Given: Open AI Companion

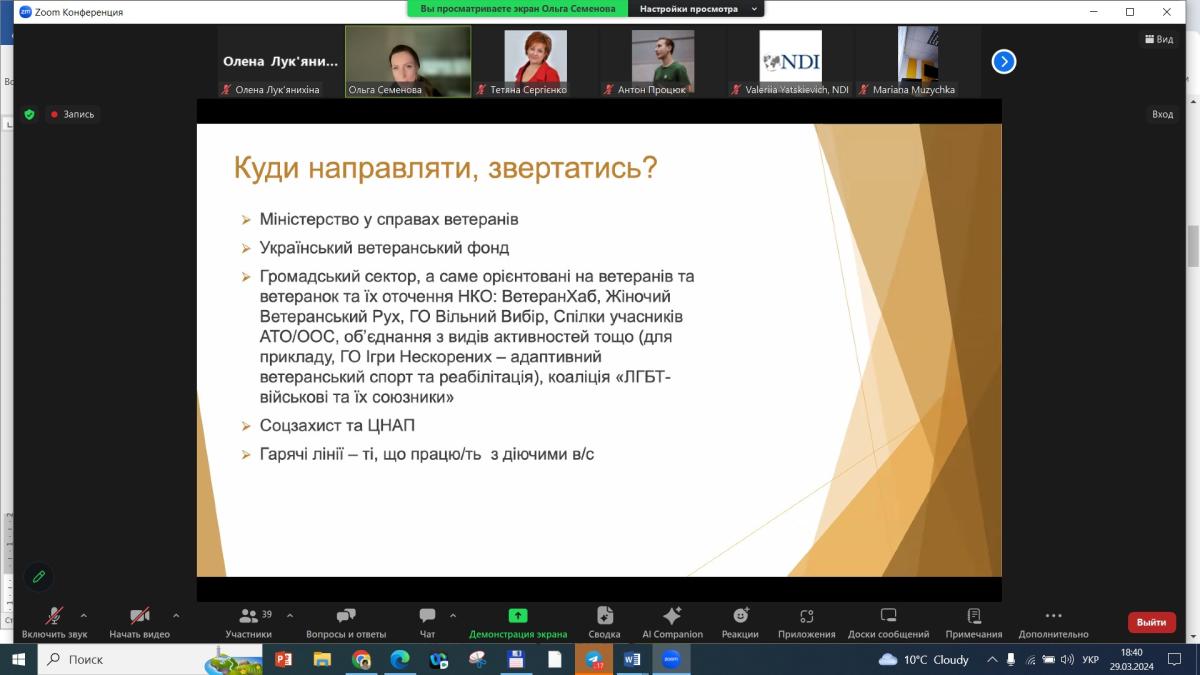Looking at the screenshot, I should point(672,622).
